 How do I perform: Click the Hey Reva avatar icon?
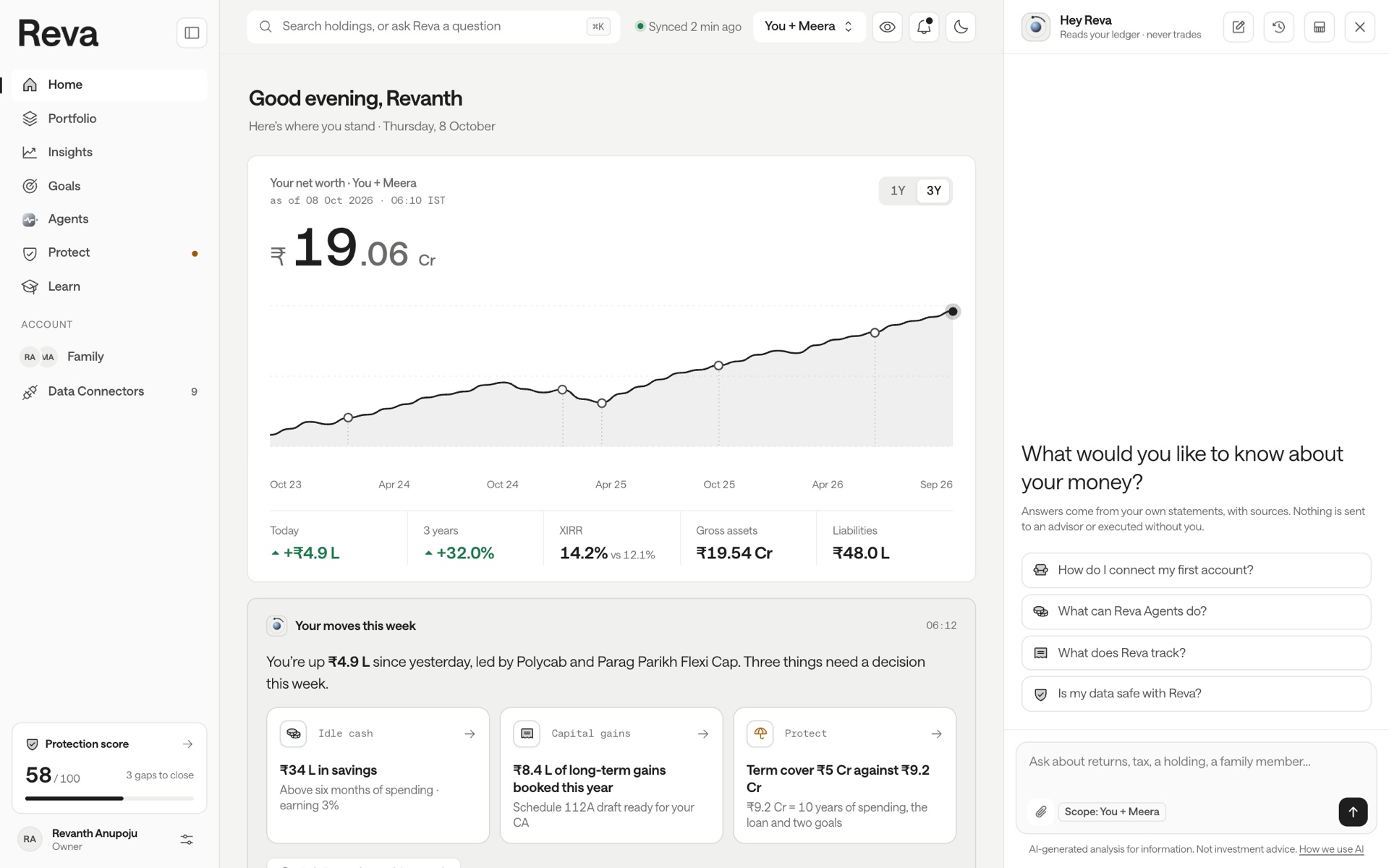click(1036, 27)
